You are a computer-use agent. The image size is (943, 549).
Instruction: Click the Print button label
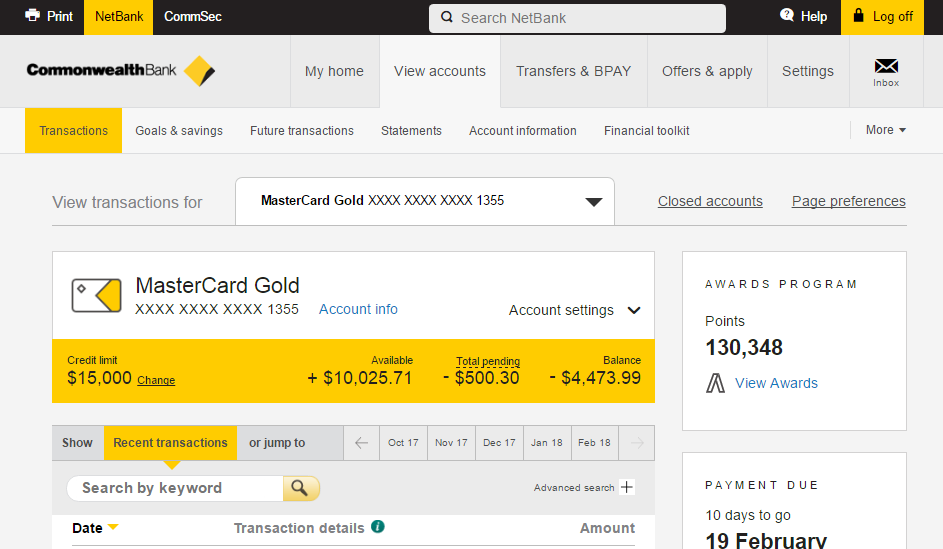pyautogui.click(x=60, y=16)
